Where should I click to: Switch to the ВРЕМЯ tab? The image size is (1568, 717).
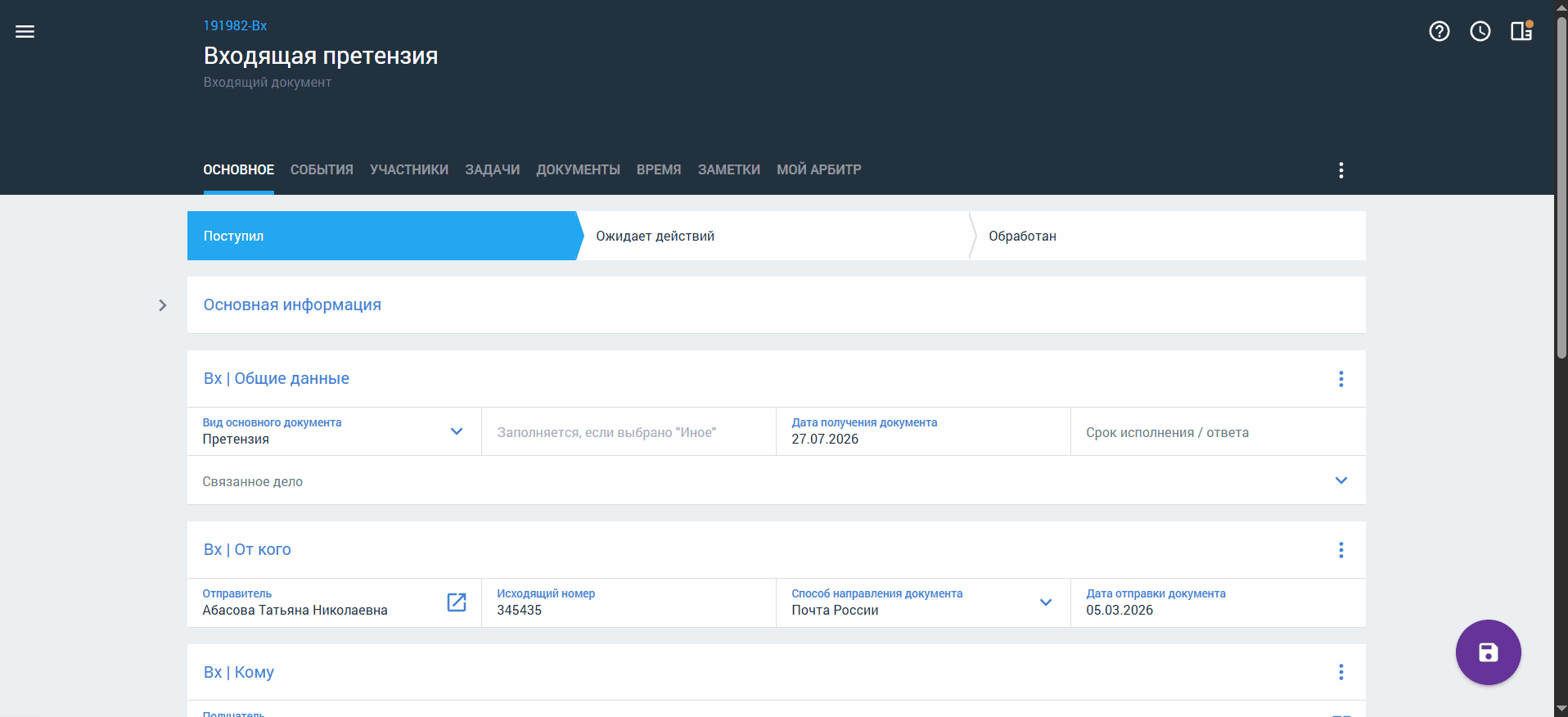659,170
